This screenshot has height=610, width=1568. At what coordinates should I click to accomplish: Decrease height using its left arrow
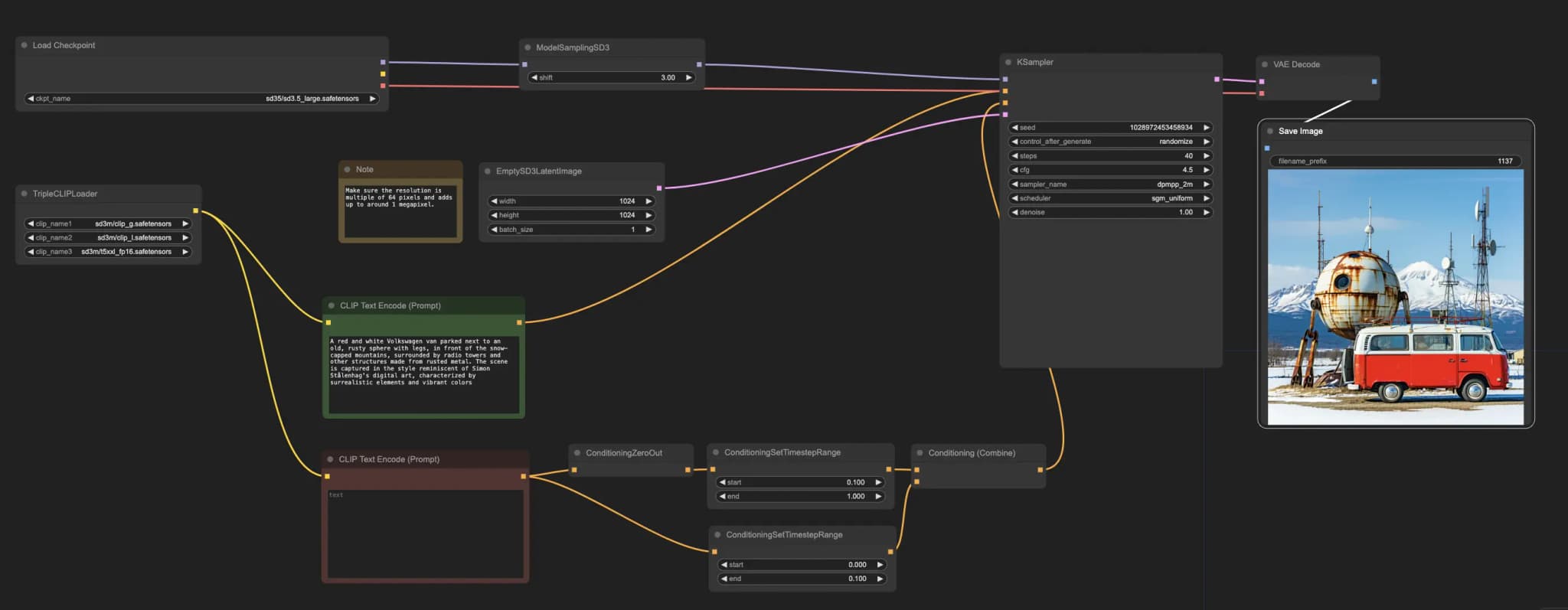[494, 215]
